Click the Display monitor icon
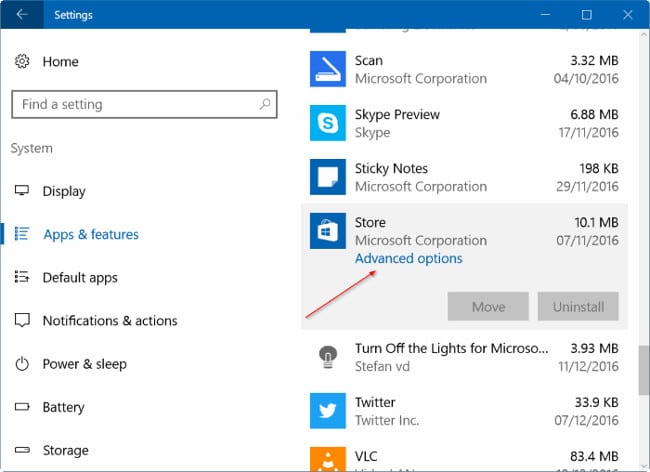 click(22, 191)
